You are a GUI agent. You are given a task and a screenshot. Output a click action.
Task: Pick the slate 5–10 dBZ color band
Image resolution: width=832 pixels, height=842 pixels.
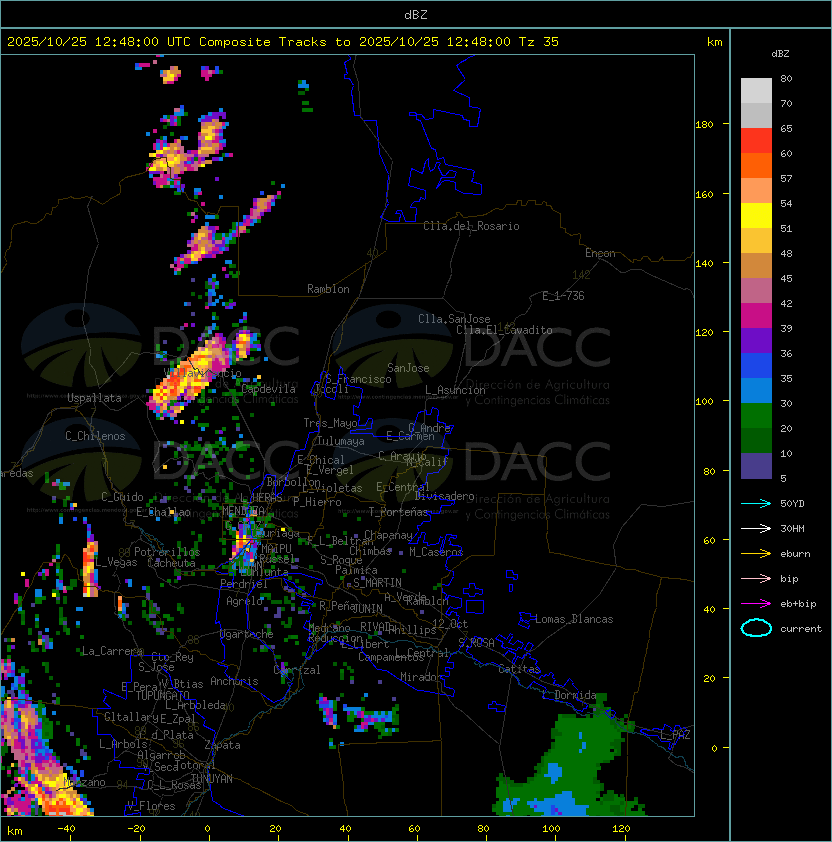(756, 466)
